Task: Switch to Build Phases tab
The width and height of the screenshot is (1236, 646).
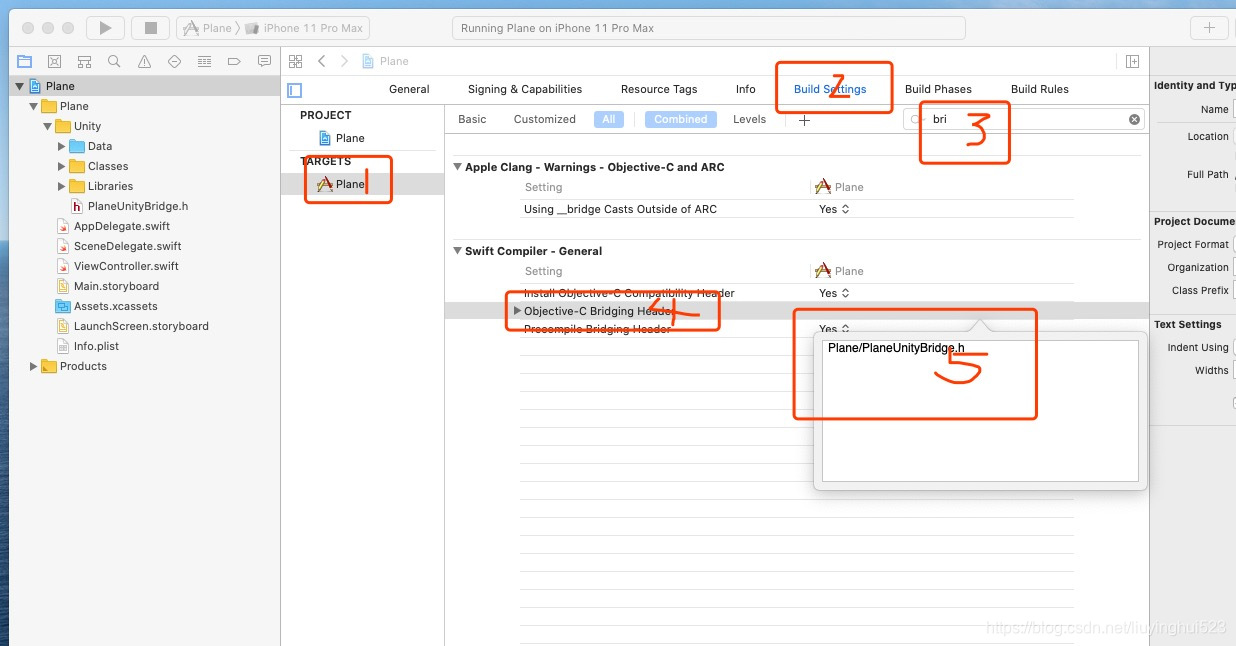Action: [938, 89]
